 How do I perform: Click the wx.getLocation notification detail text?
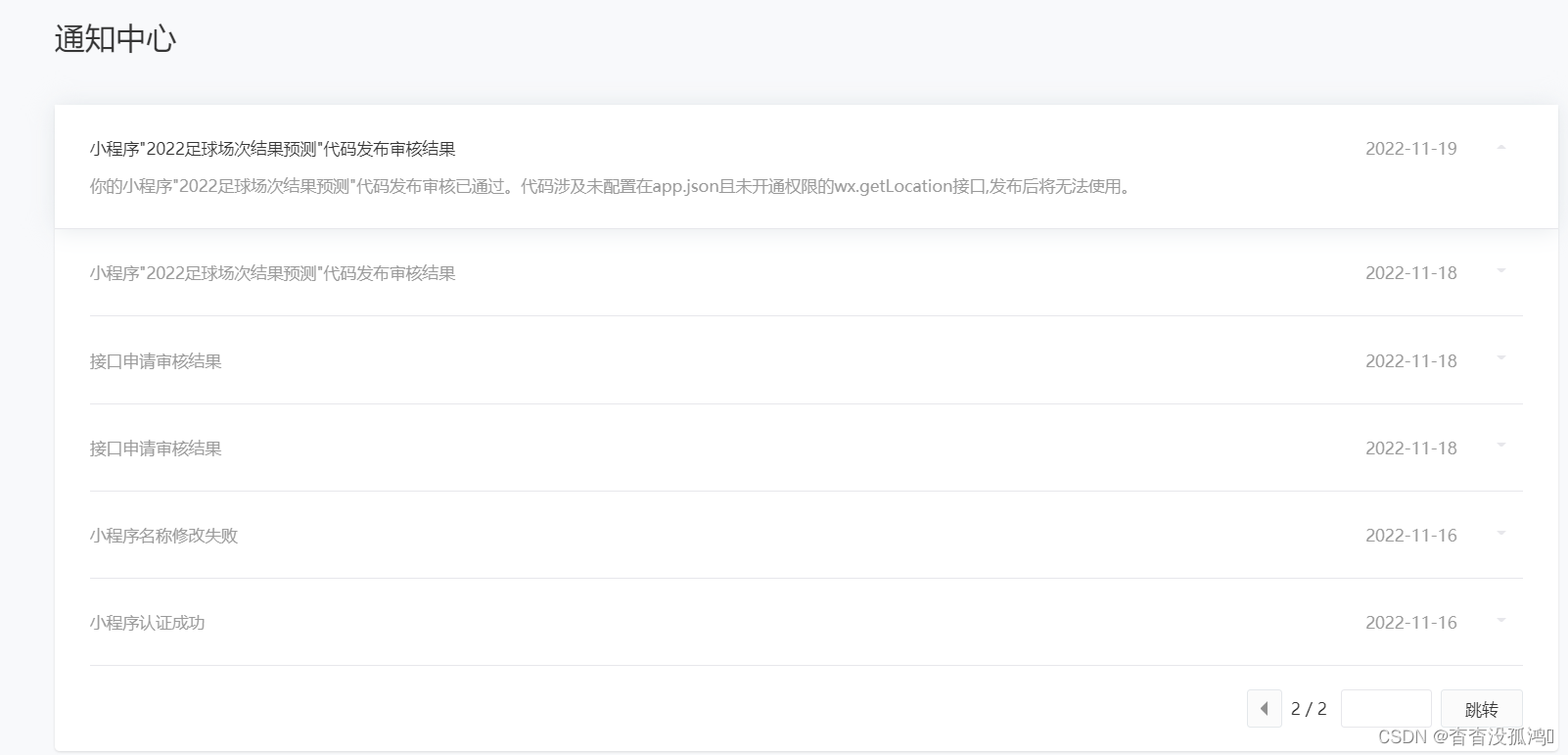pos(612,186)
